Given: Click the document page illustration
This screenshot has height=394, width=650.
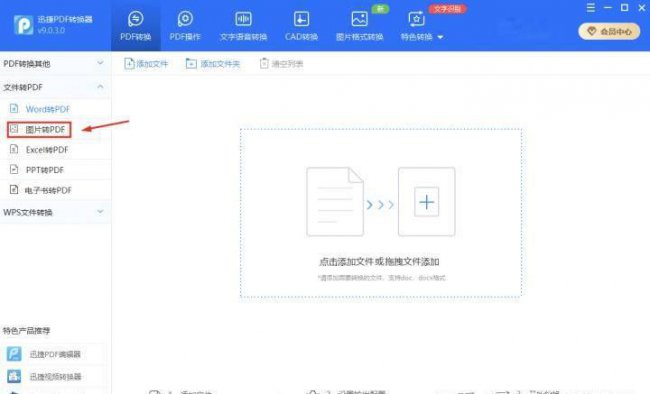Looking at the screenshot, I should tap(335, 202).
